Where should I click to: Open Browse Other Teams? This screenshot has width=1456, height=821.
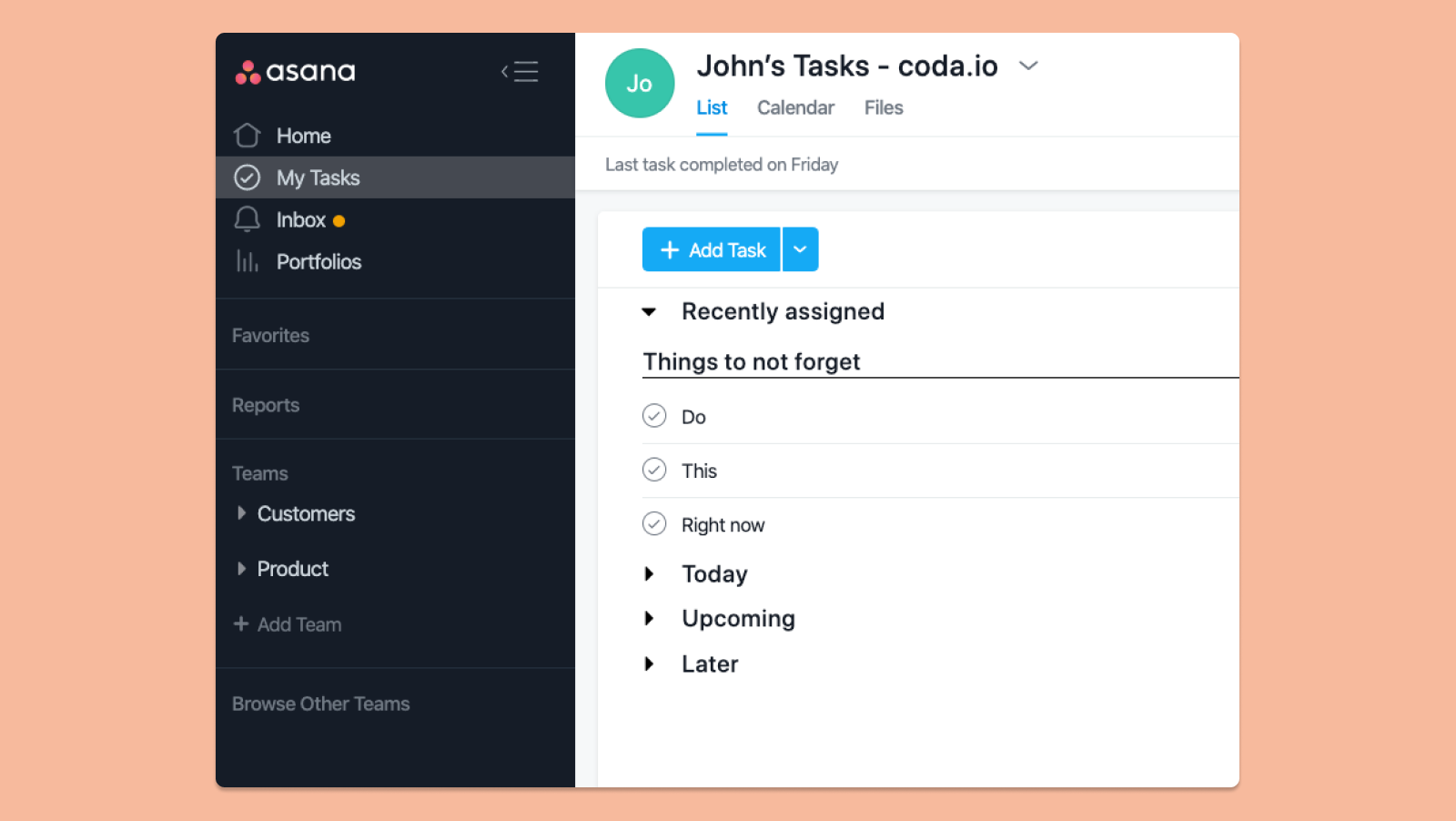coord(320,703)
